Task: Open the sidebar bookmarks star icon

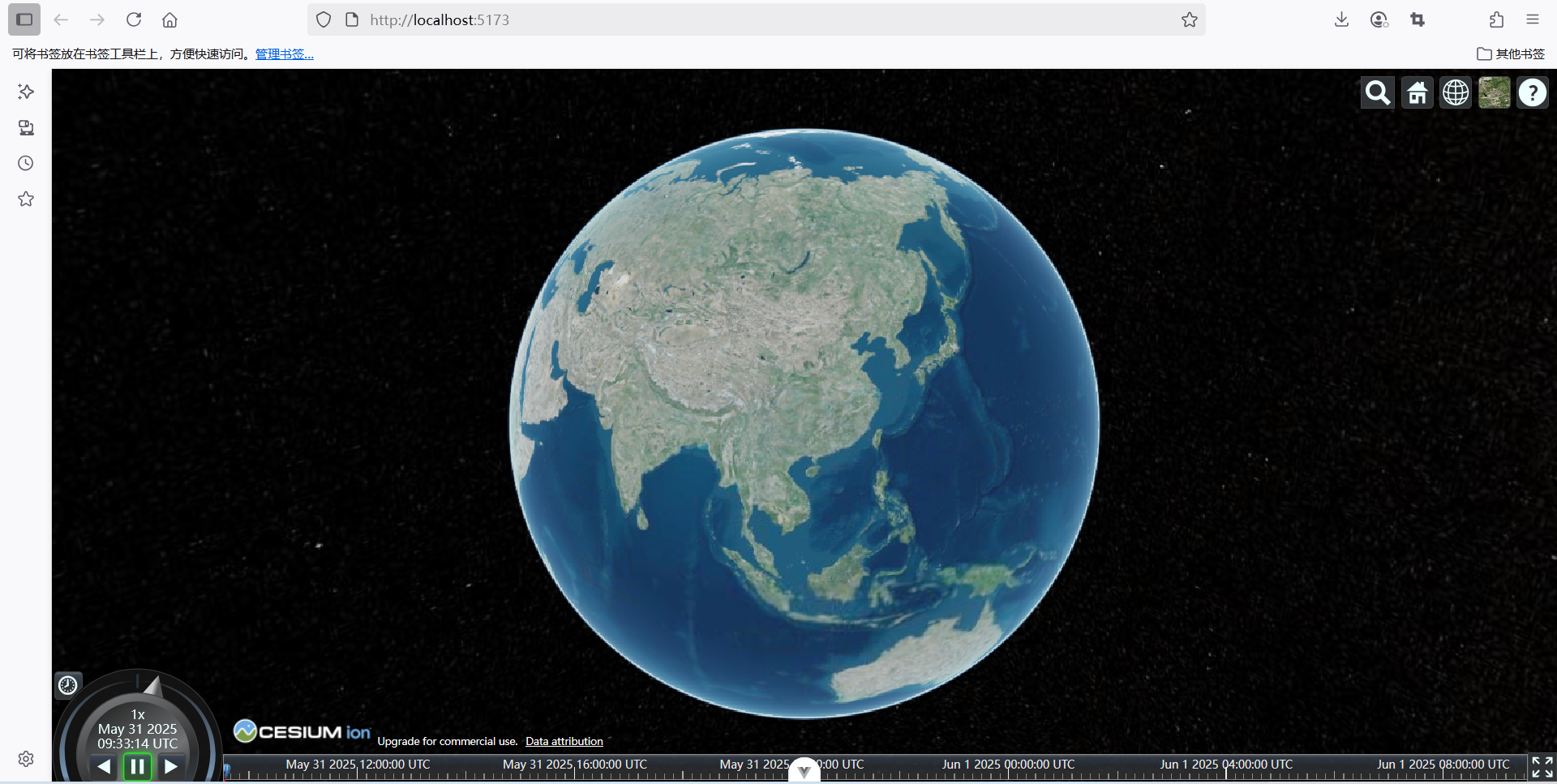Action: pos(26,199)
